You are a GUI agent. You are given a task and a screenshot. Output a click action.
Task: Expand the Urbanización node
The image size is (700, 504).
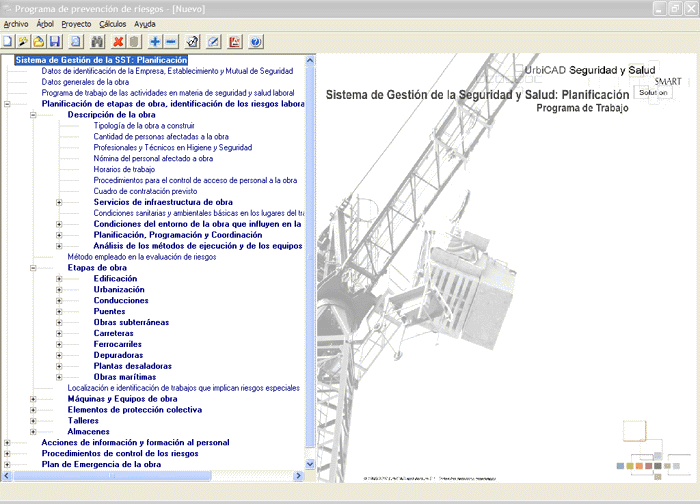pos(59,290)
